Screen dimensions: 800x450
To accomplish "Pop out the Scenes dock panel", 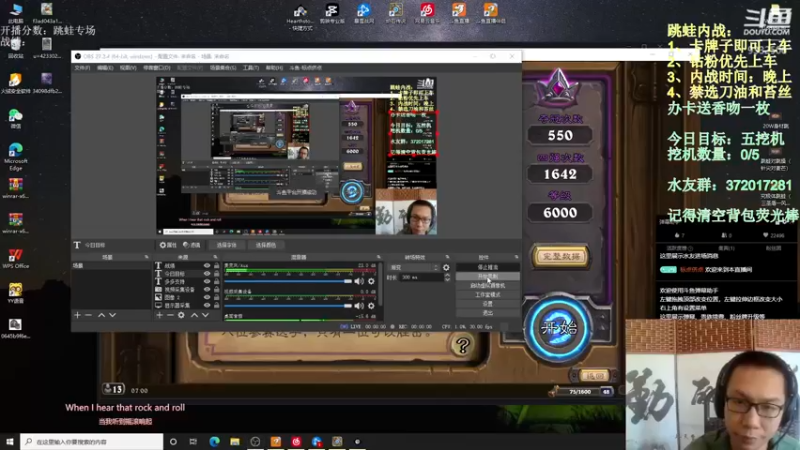I will pos(146,257).
